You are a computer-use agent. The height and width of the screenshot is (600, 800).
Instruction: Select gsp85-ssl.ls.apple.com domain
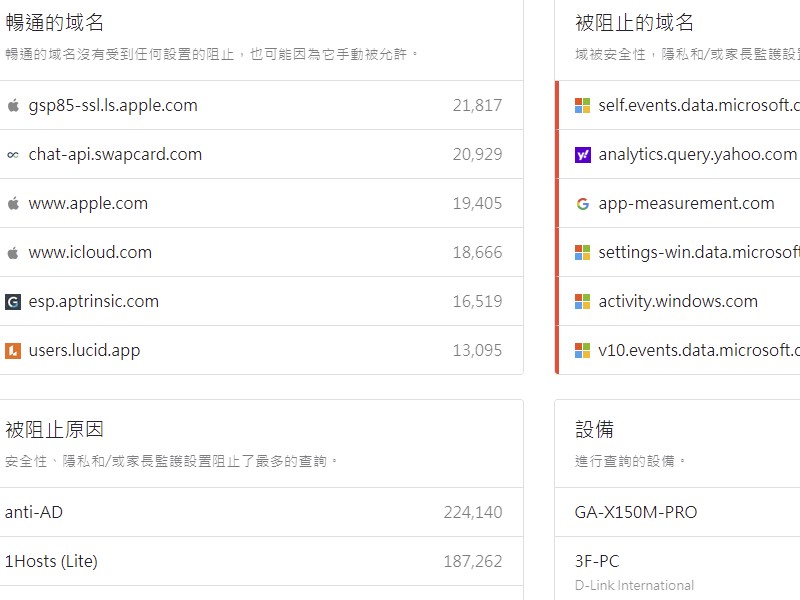(113, 106)
